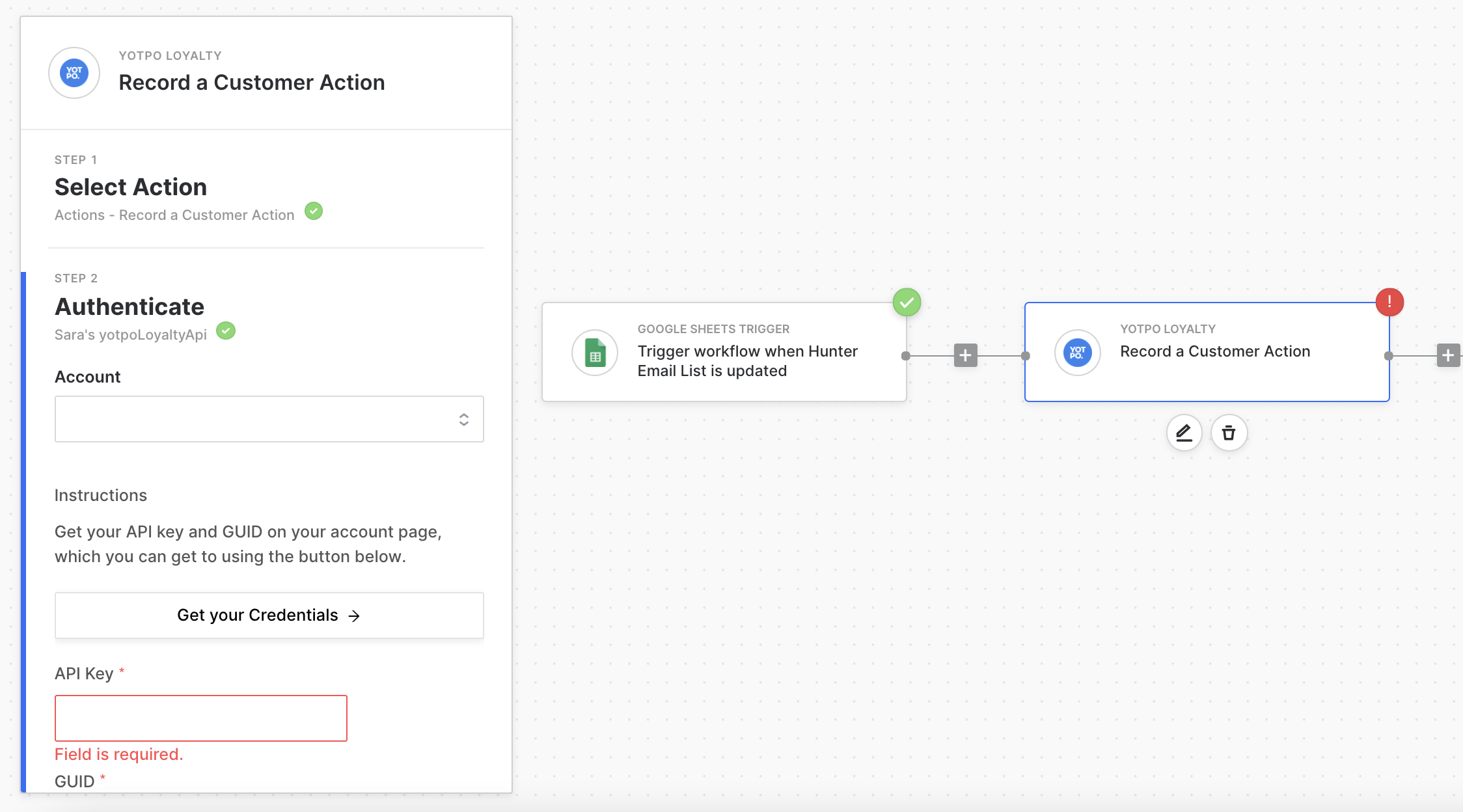Click the Yotpo logo in panel header
Screen dimensions: 1463x812
point(74,73)
